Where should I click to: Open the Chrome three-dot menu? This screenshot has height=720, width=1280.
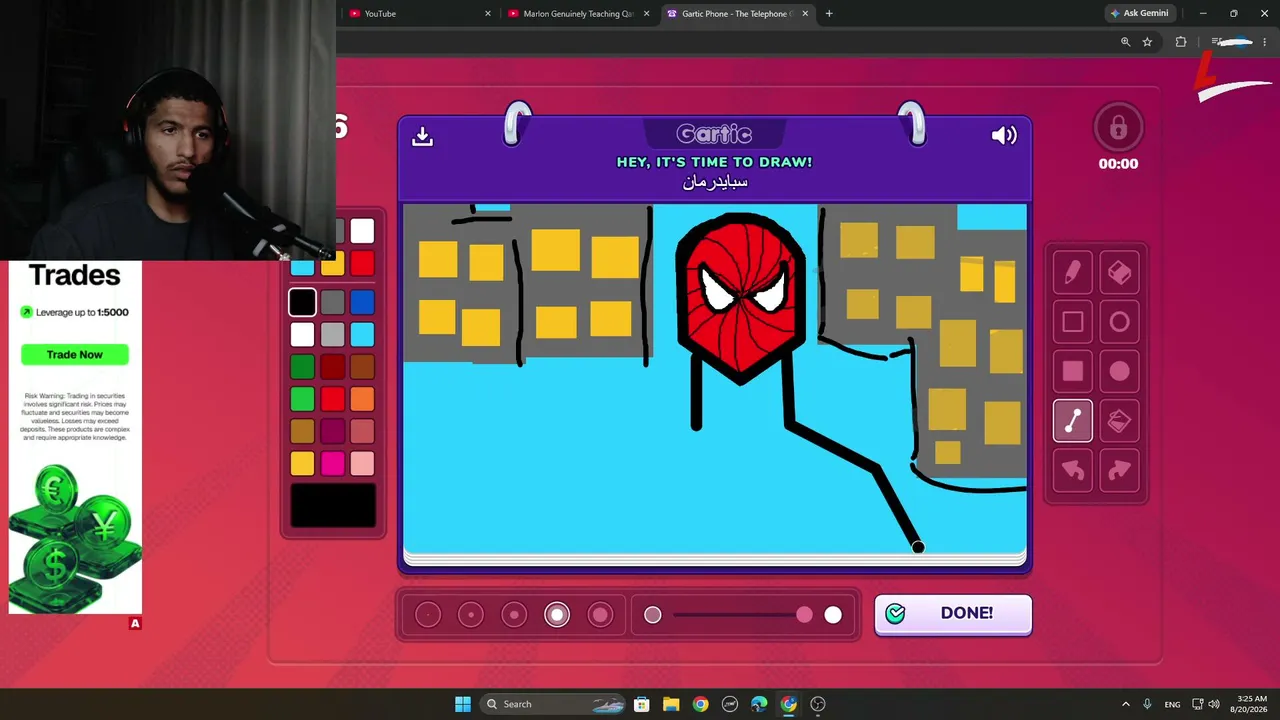1264,42
